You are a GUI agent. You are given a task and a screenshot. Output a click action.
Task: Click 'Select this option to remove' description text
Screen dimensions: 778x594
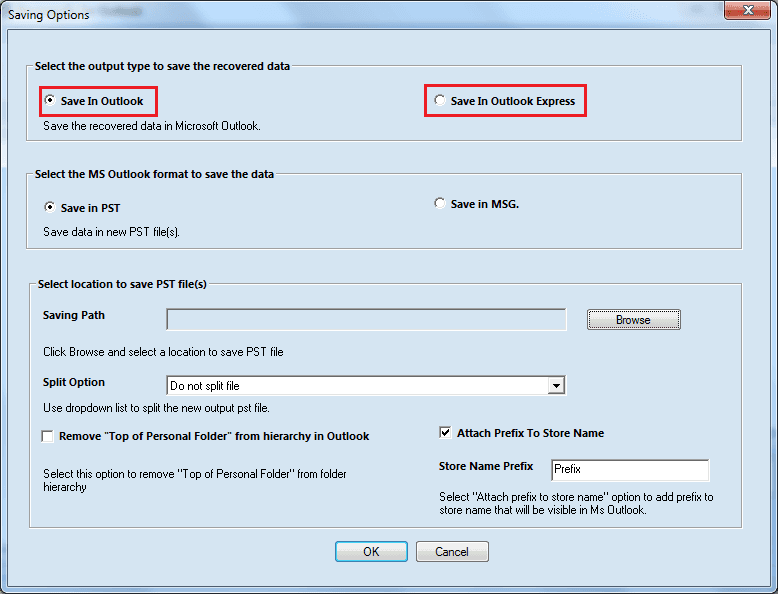coord(195,480)
